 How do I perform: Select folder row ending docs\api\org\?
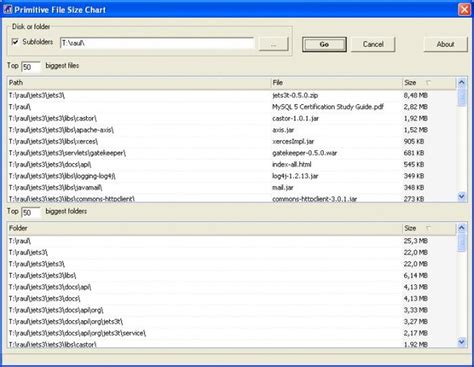point(232,310)
